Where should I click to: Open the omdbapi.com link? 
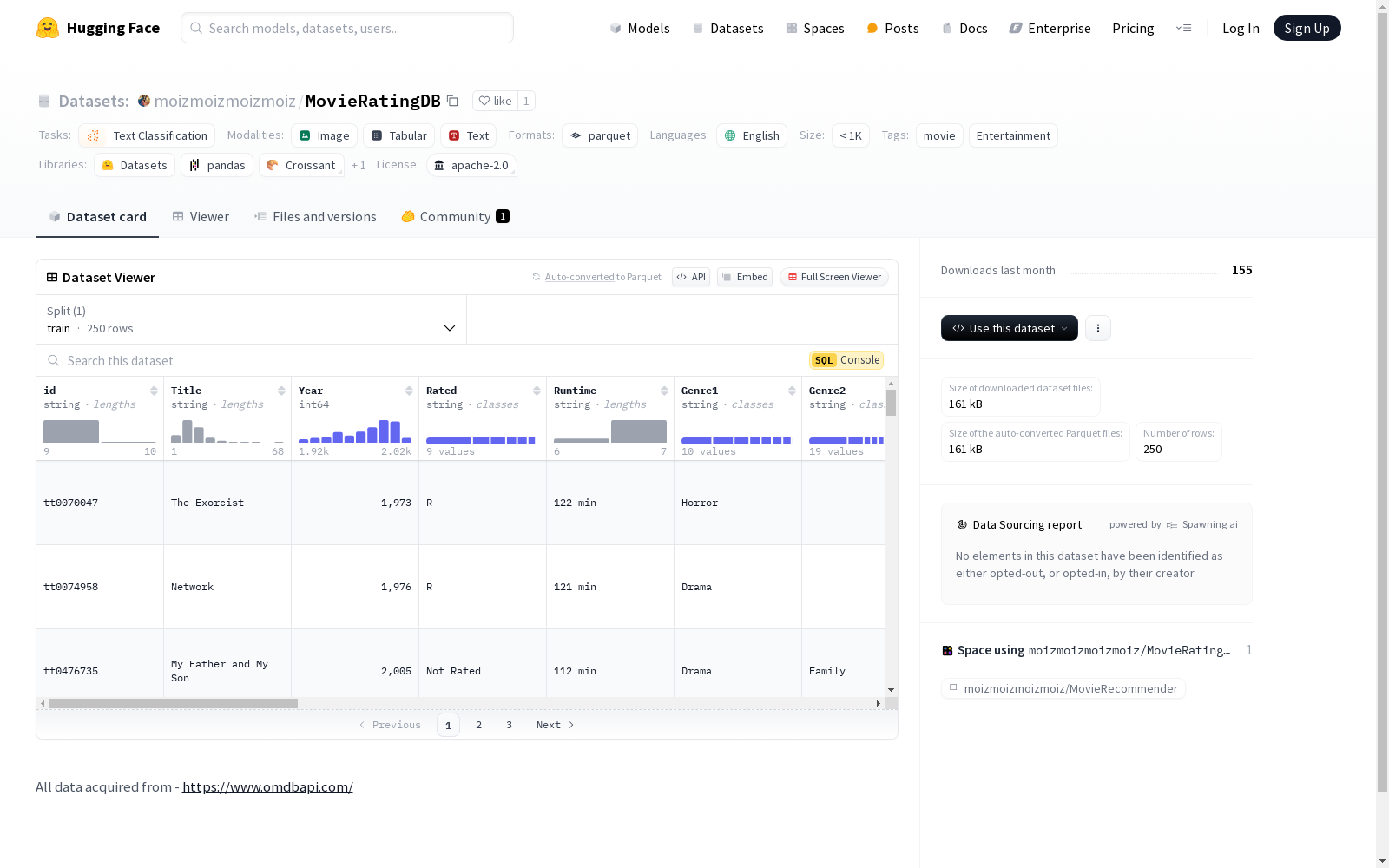(267, 786)
